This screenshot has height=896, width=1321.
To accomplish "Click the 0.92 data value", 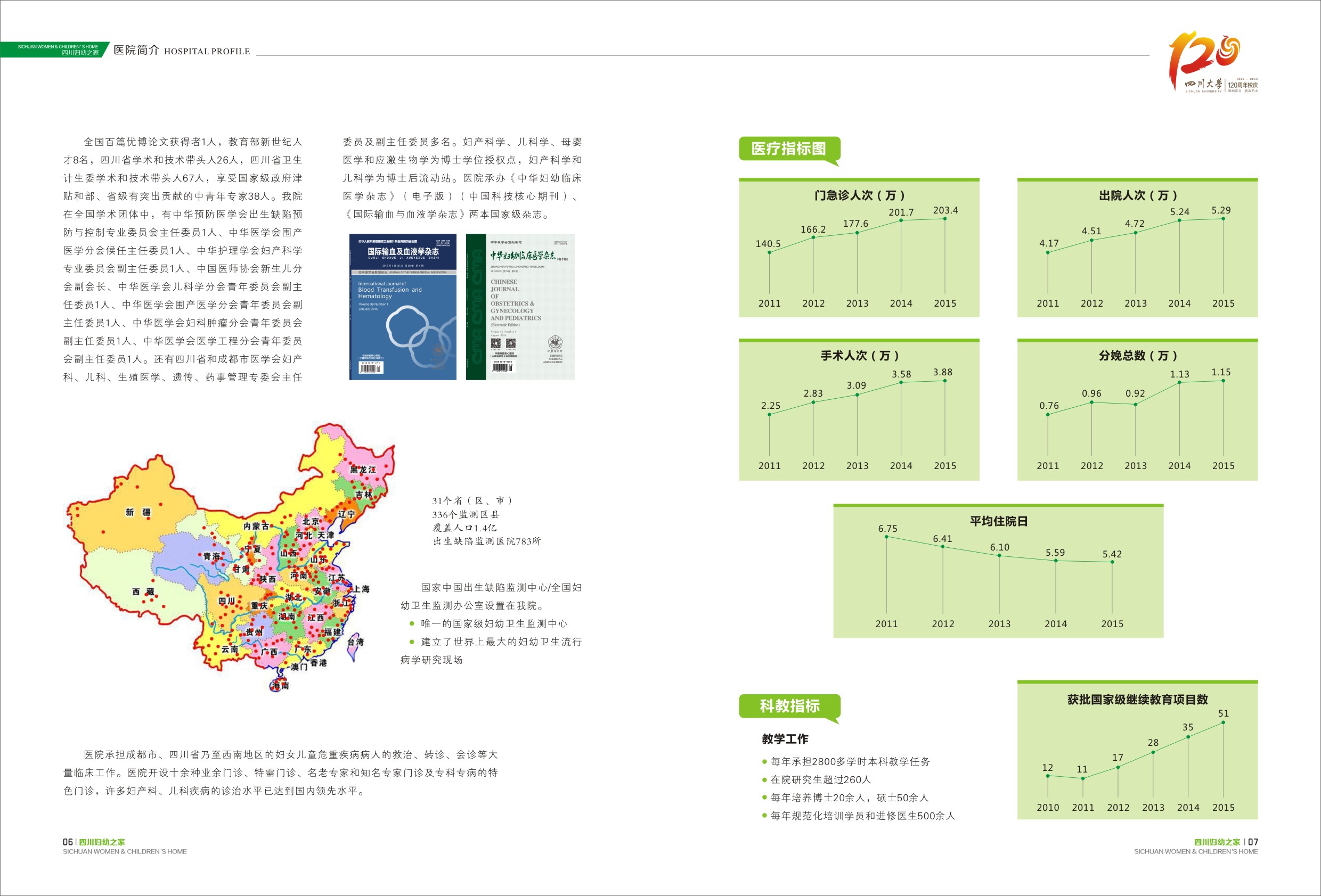I will coord(1135,393).
